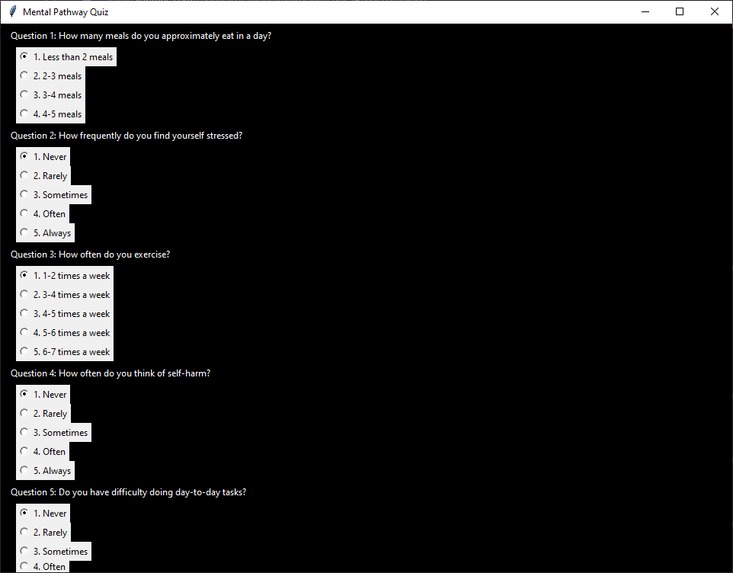Choose '6-7 times a week' exercise option
733x573 pixels.
(x=65, y=352)
